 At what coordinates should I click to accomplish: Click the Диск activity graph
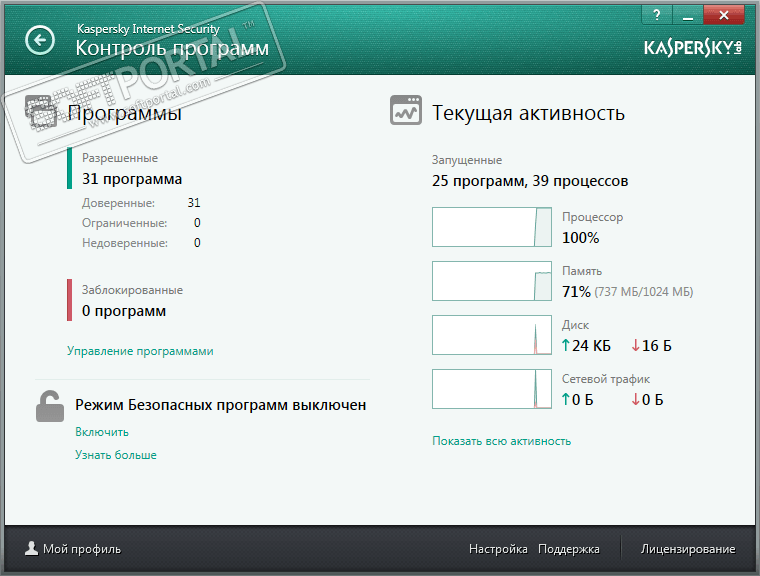pos(492,335)
